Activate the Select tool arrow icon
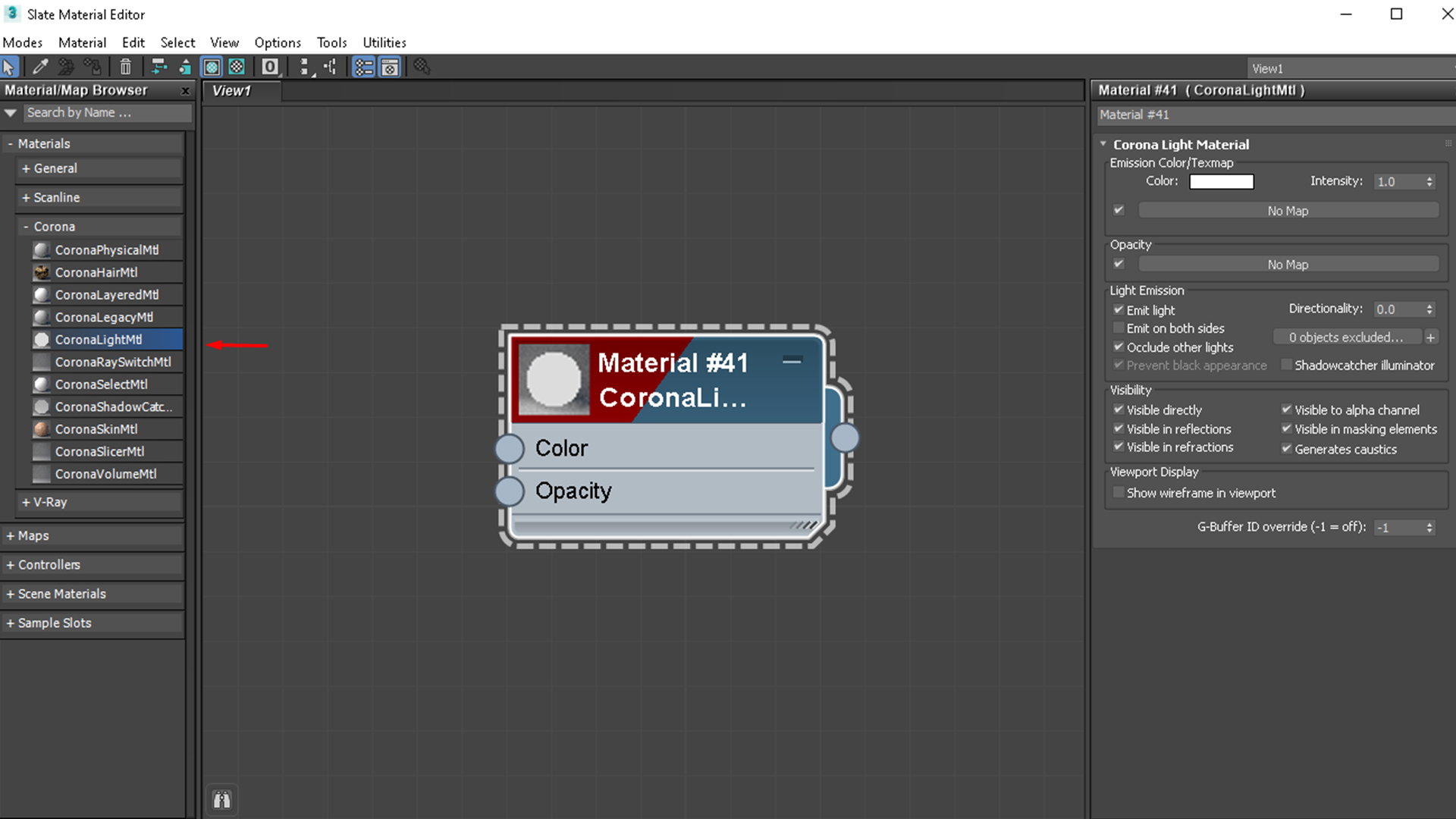The width and height of the screenshot is (1456, 819). 9,67
